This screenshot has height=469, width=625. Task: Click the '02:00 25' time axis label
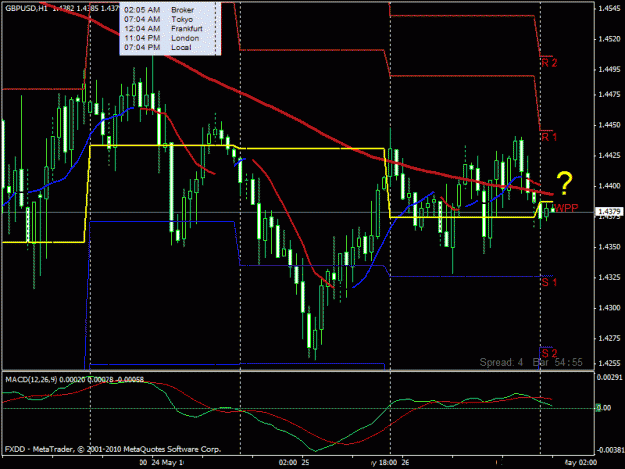[x=294, y=462]
